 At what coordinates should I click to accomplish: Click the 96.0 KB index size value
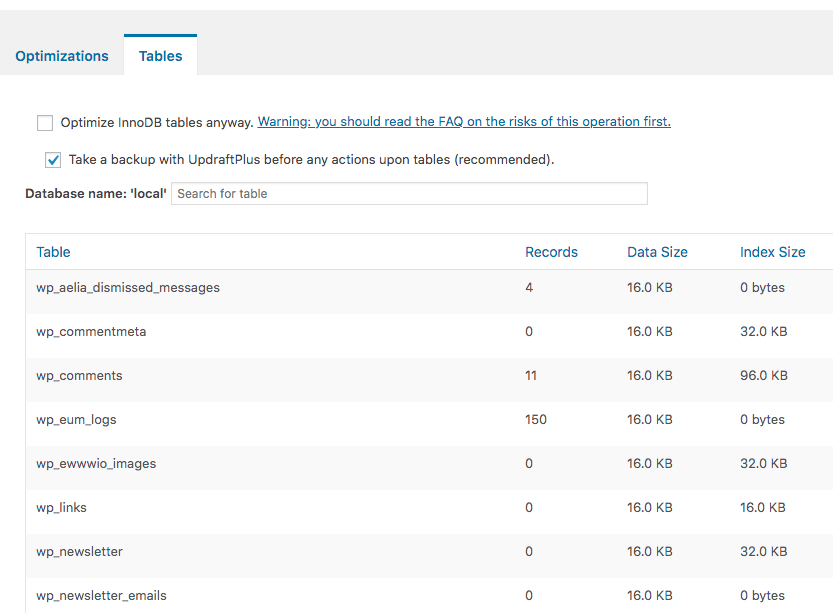(763, 376)
